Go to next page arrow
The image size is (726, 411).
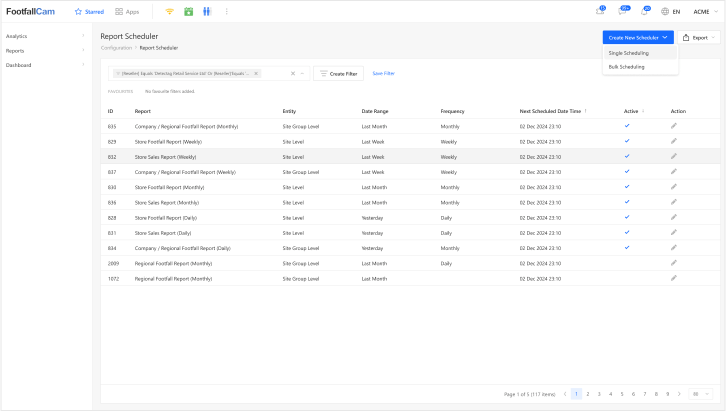(679, 394)
